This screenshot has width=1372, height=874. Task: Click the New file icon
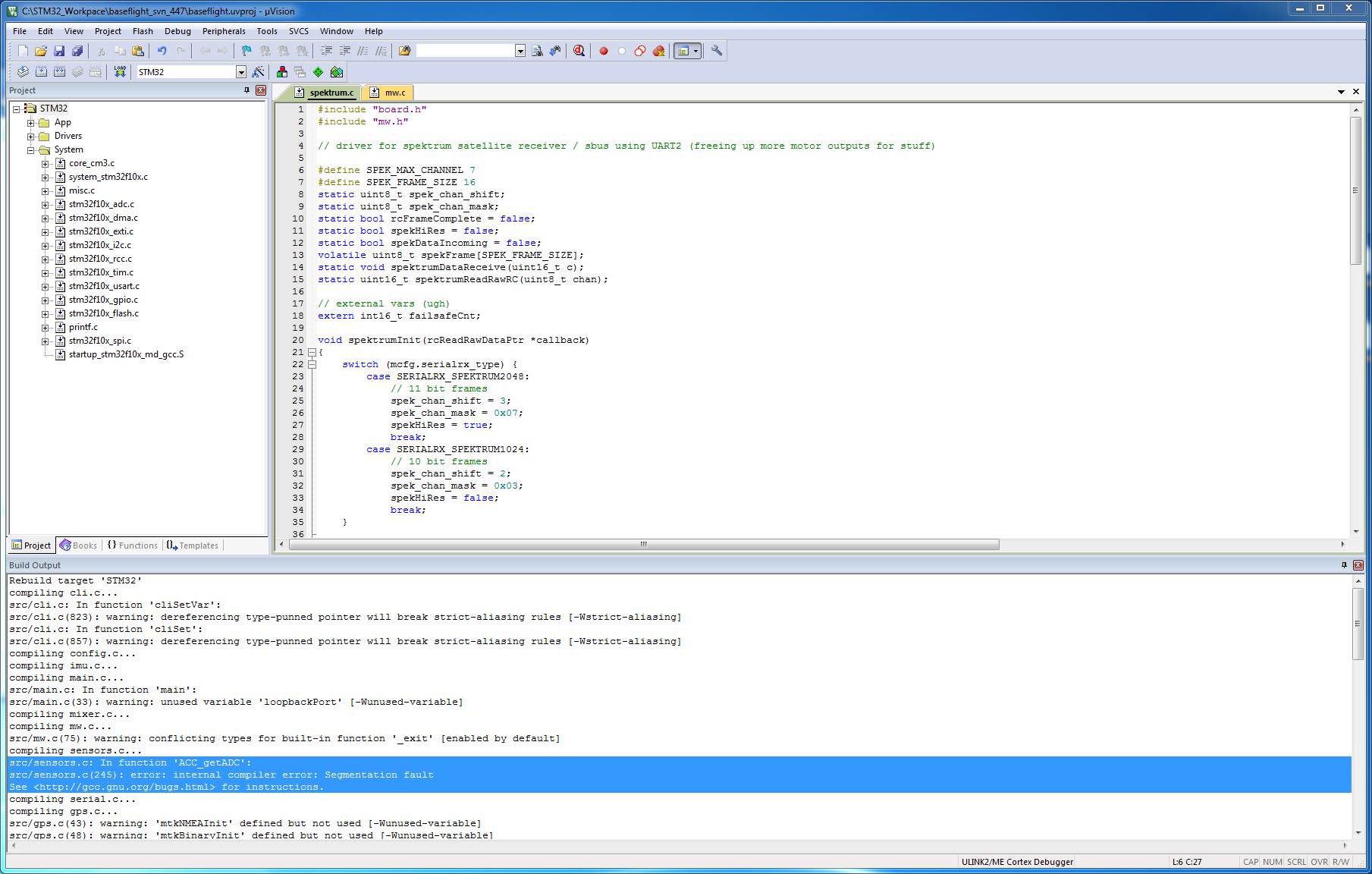click(23, 51)
